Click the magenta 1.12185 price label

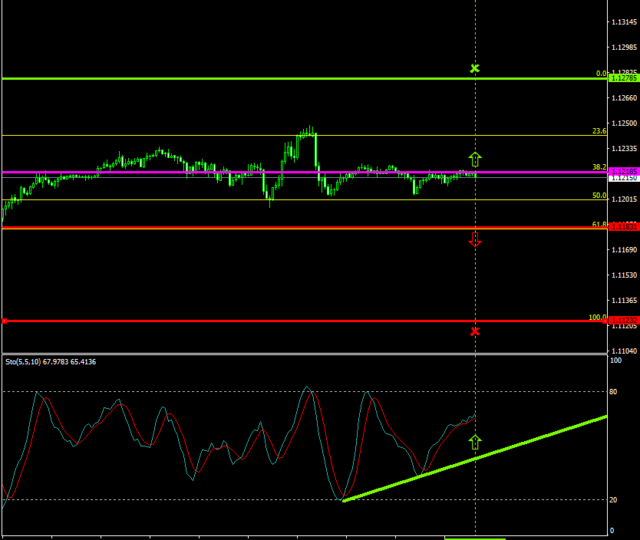click(x=623, y=172)
